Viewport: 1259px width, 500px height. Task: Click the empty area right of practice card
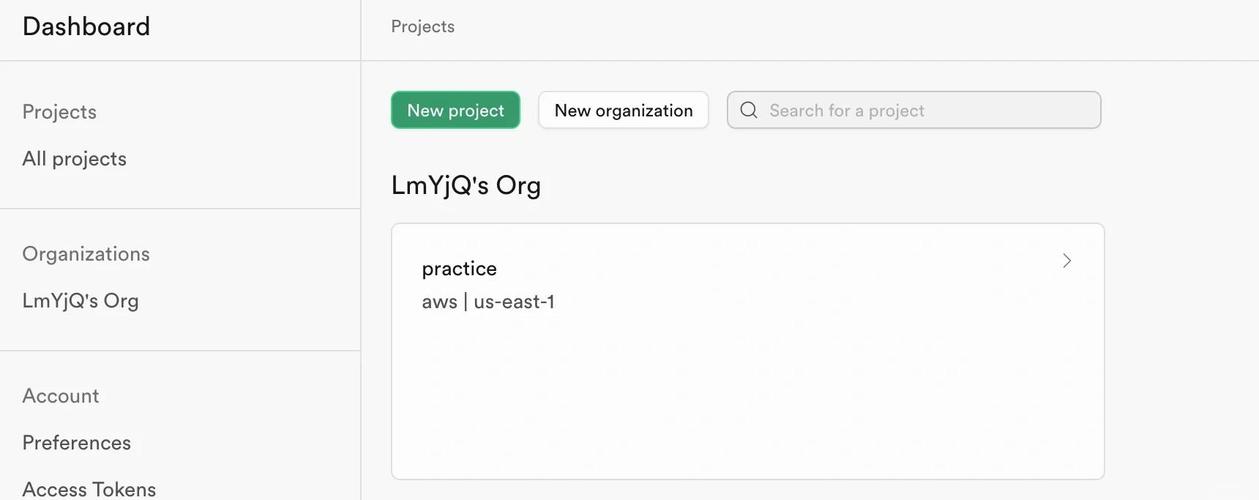1180,350
